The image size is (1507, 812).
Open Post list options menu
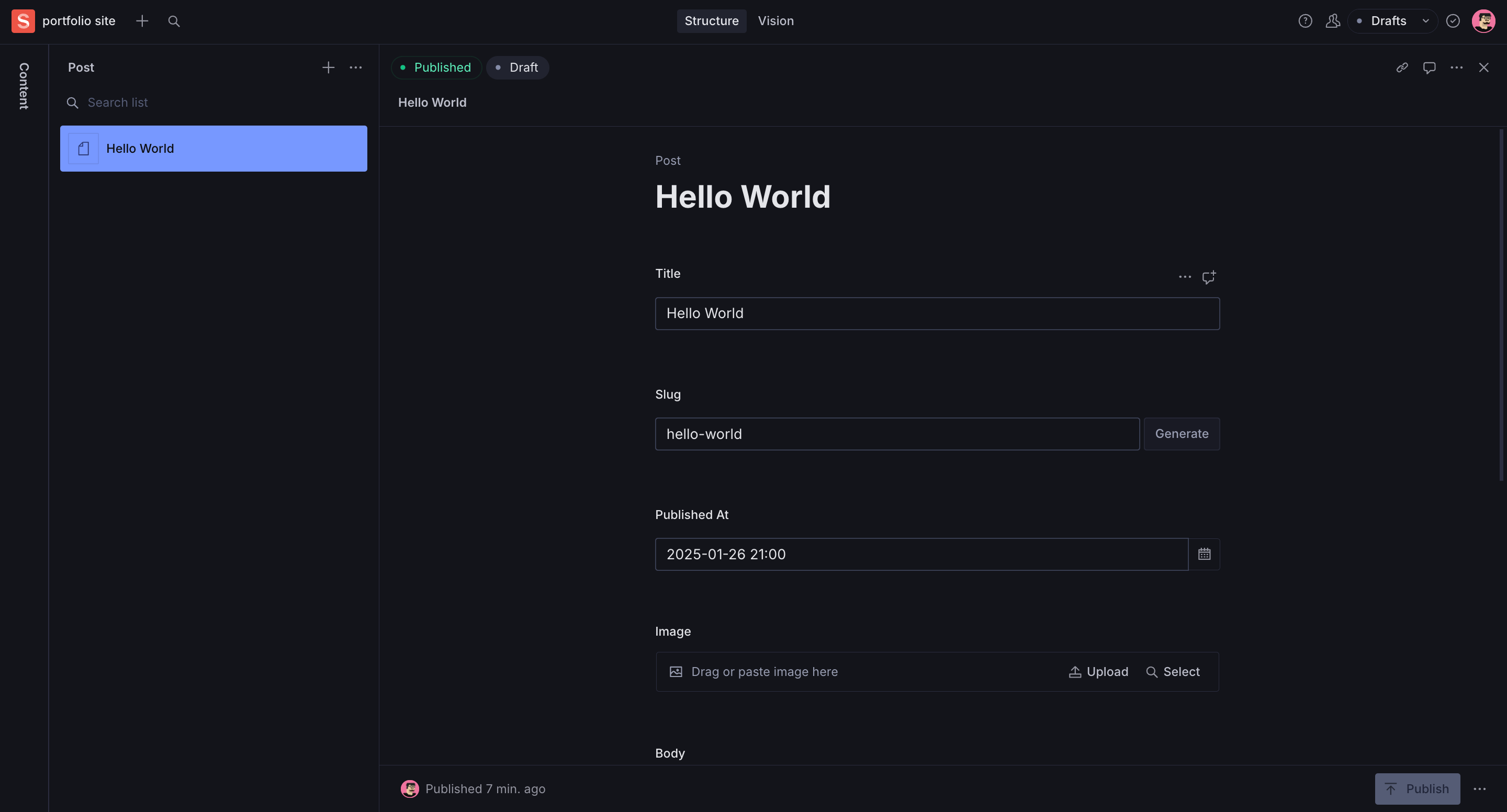pyautogui.click(x=356, y=68)
